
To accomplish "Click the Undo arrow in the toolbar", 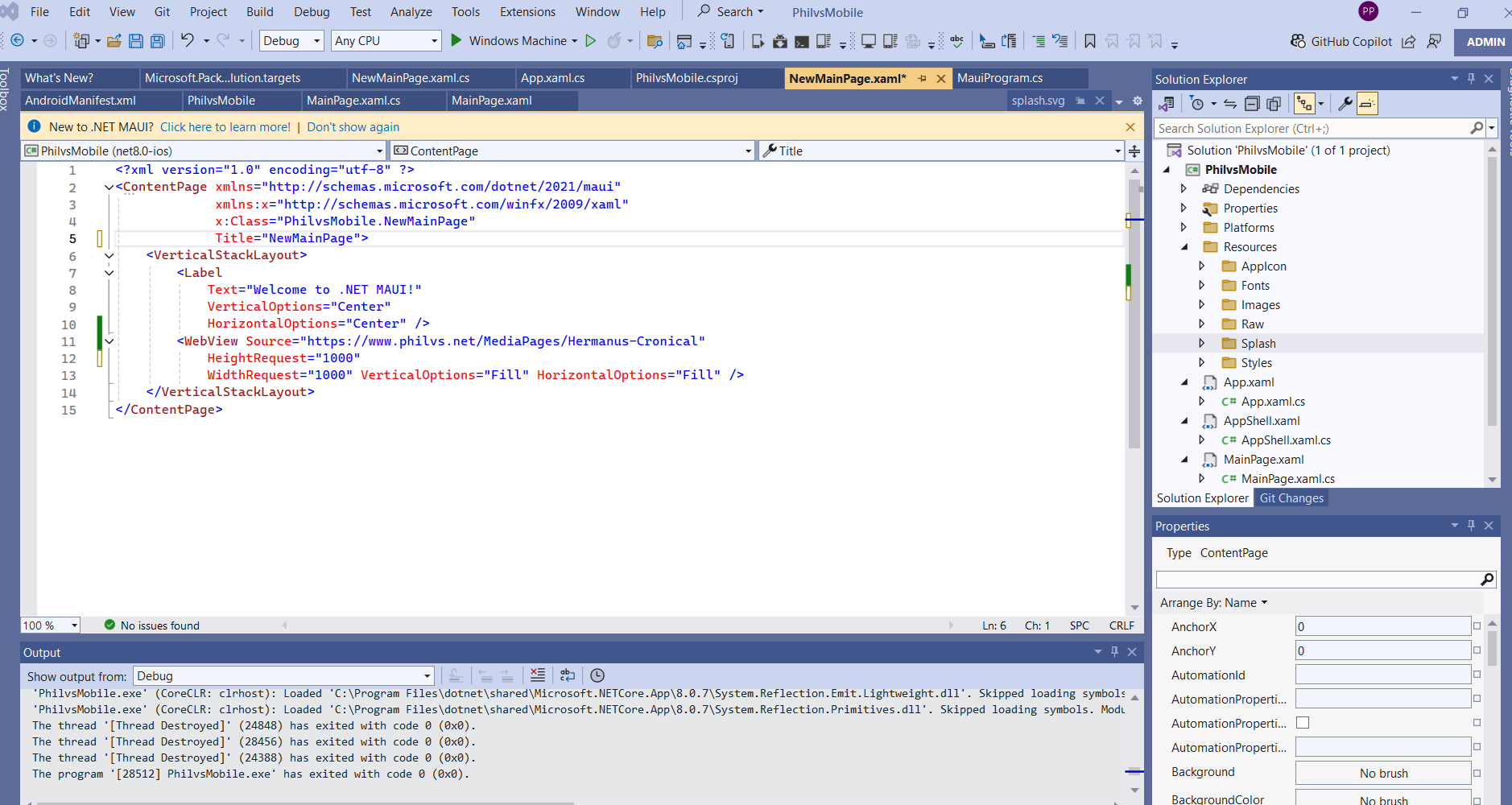I will point(188,40).
